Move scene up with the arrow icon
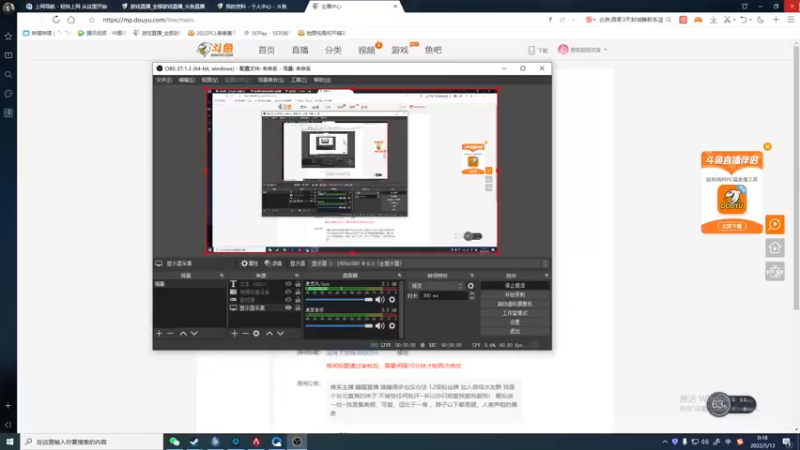 (x=183, y=333)
